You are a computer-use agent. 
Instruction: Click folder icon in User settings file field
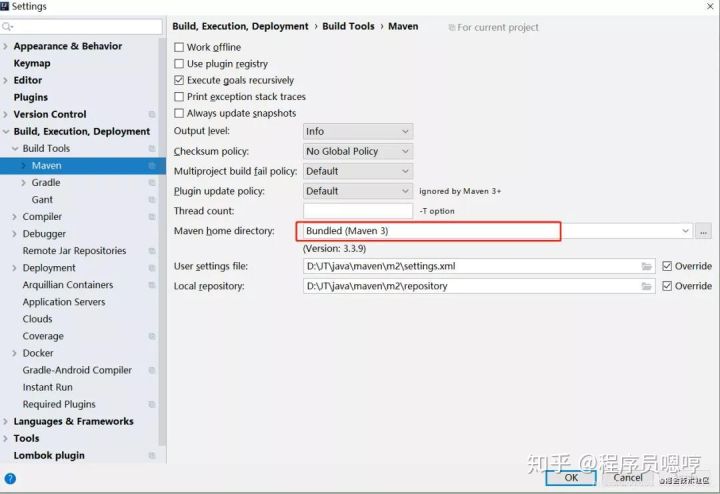(647, 266)
